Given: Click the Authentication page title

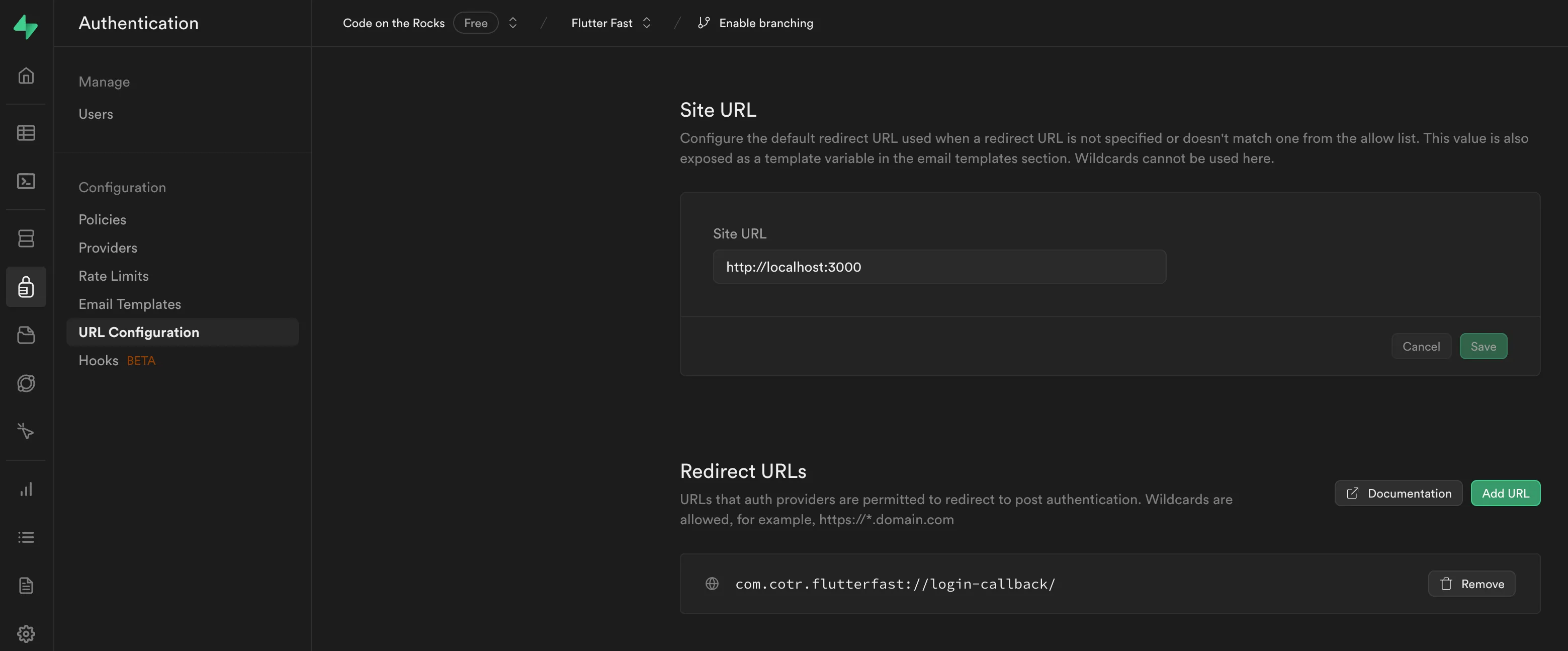Looking at the screenshot, I should point(138,23).
